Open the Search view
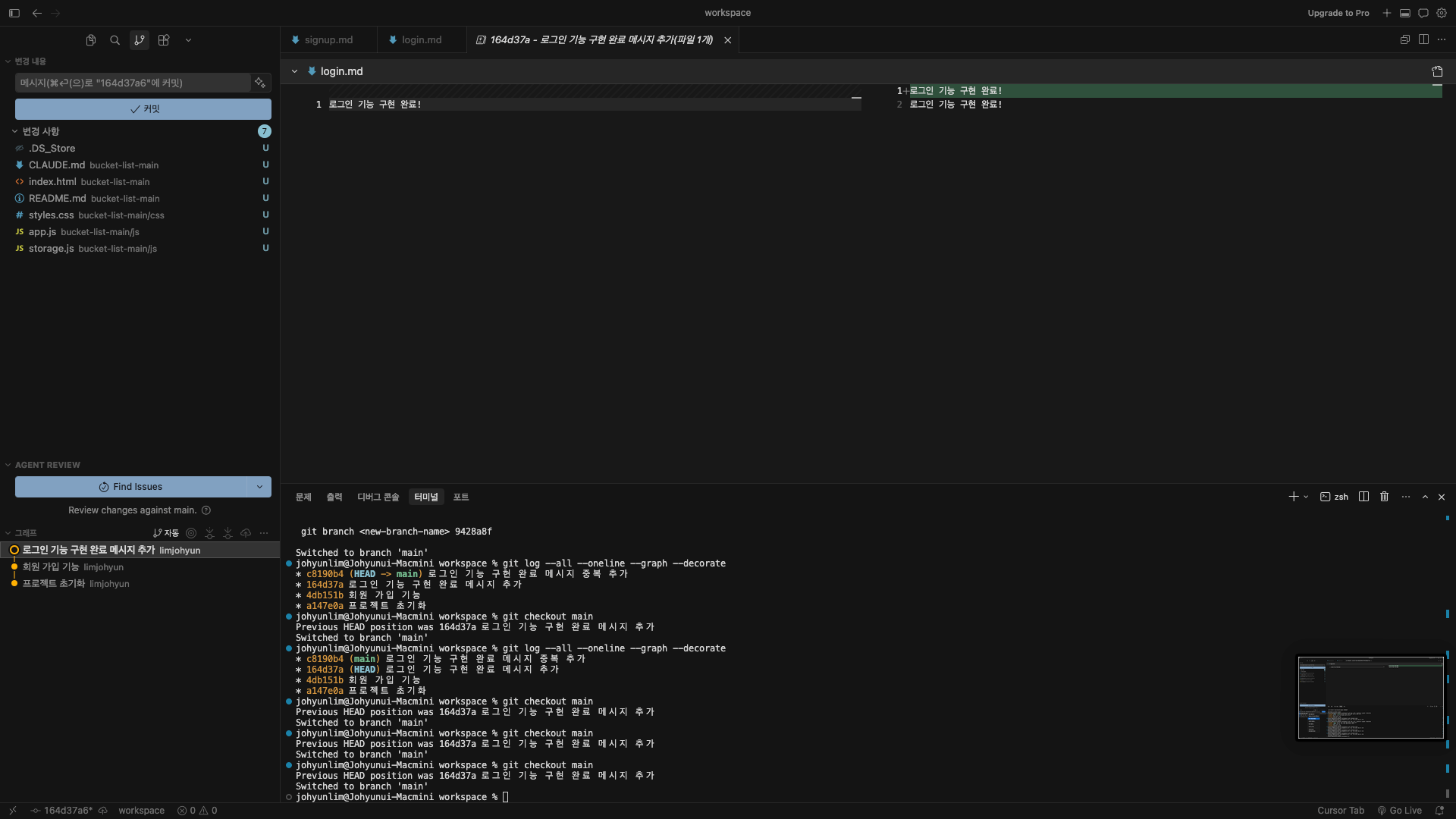Viewport: 1456px width, 819px height. pos(115,40)
